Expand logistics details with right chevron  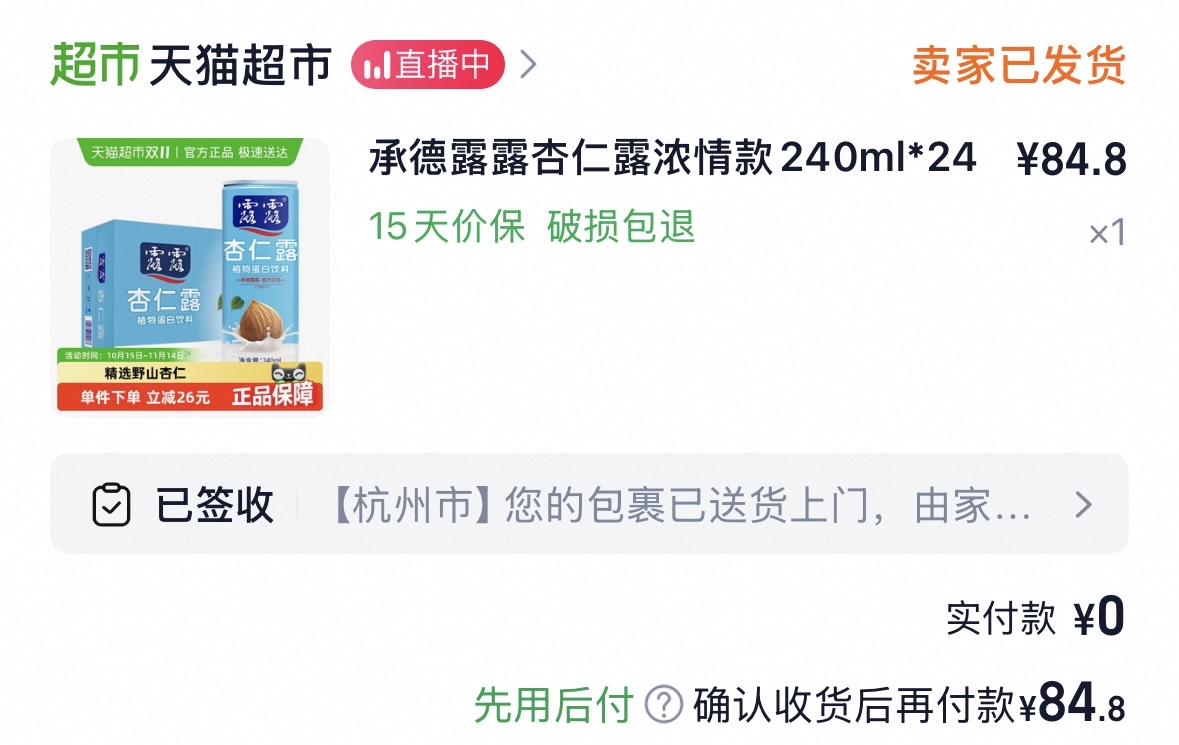(1083, 504)
